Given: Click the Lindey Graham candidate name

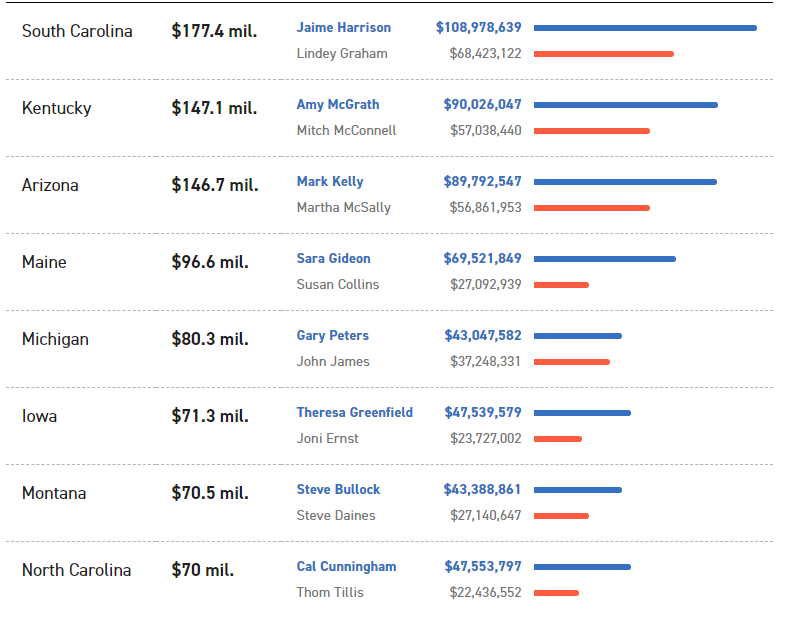Looking at the screenshot, I should tap(341, 53).
